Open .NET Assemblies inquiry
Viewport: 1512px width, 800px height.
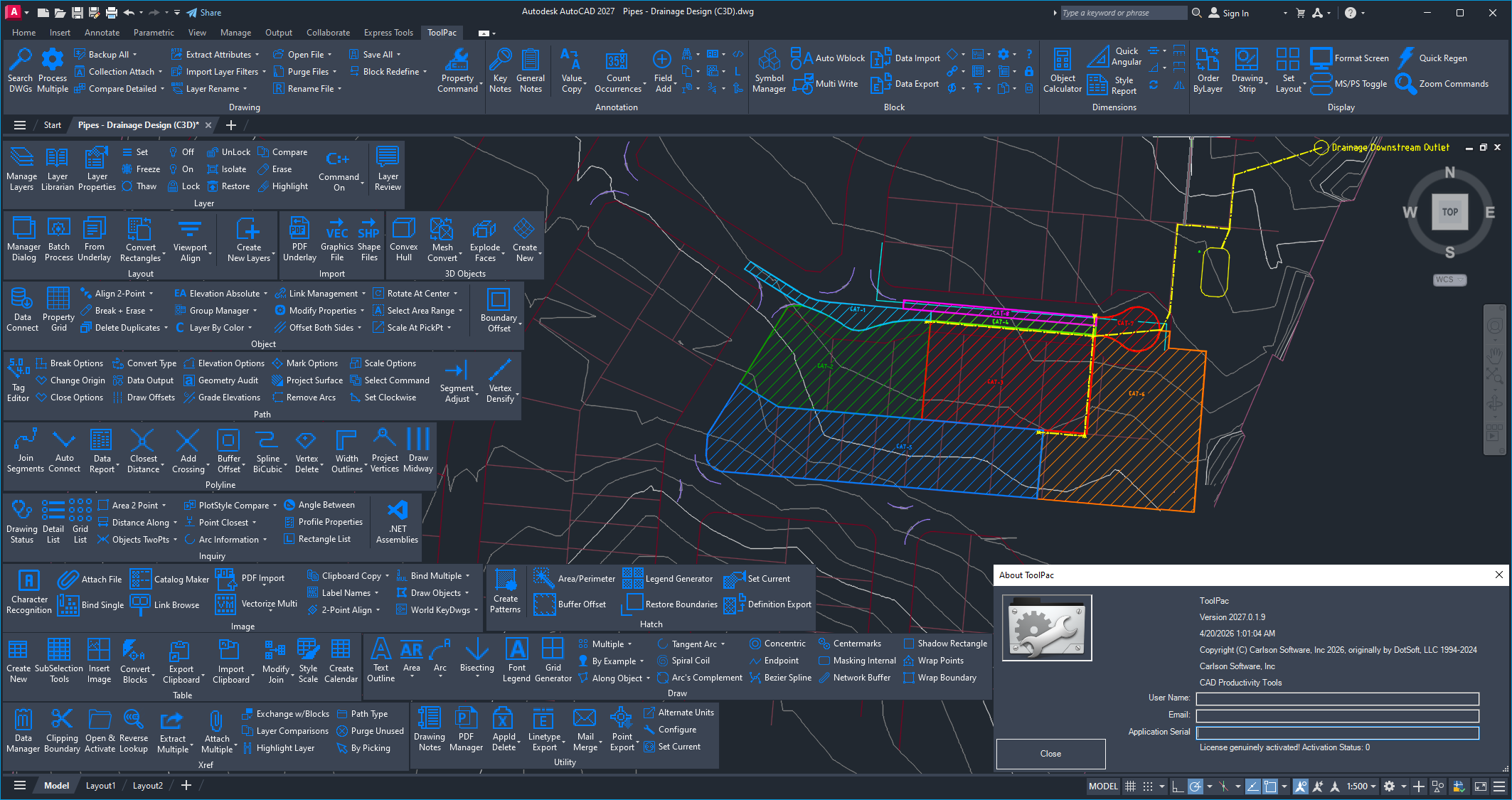(397, 521)
